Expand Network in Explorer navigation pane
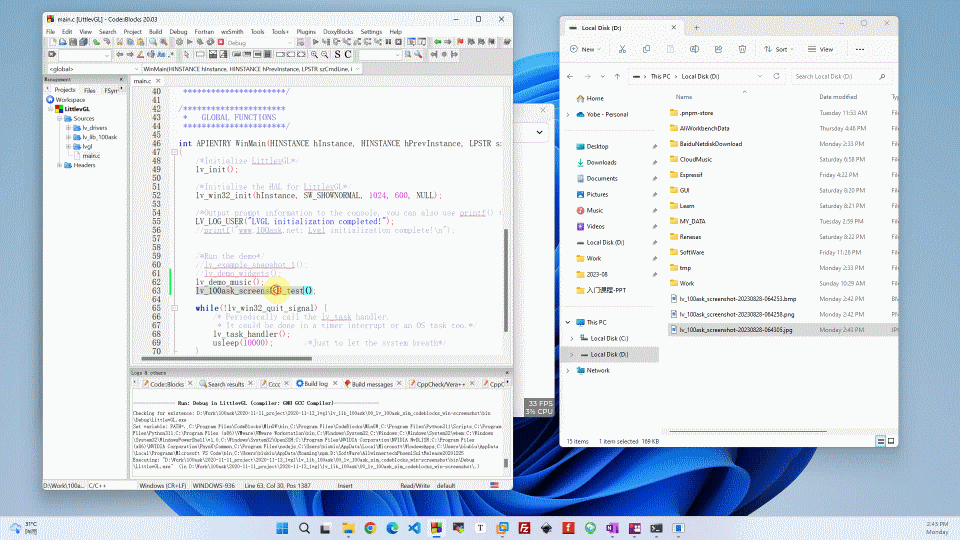The height and width of the screenshot is (540, 960). [x=568, y=370]
